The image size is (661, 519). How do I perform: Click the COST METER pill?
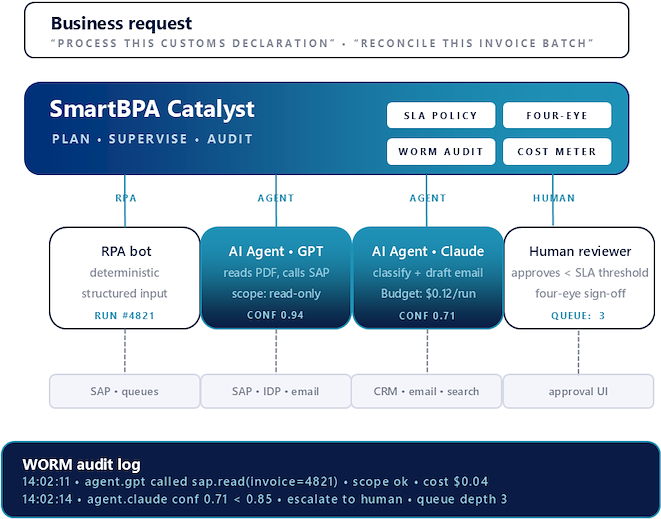coord(557,151)
